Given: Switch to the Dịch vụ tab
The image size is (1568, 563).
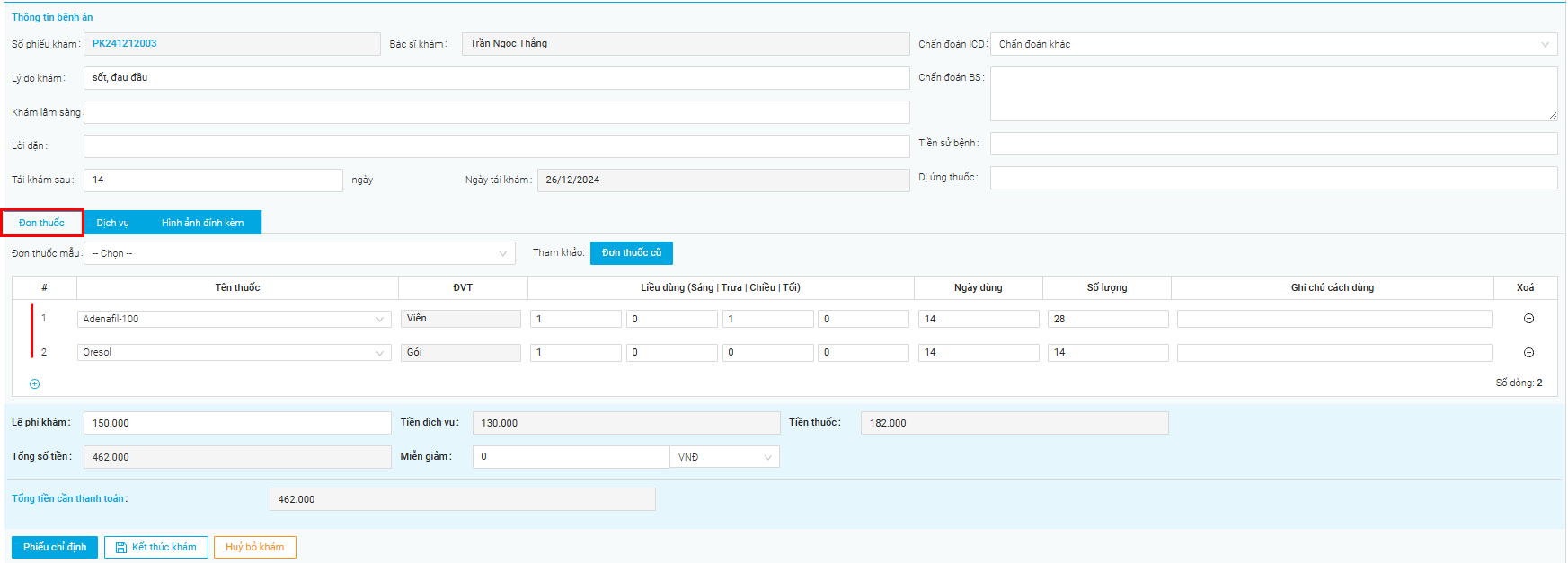Looking at the screenshot, I should coord(112,223).
